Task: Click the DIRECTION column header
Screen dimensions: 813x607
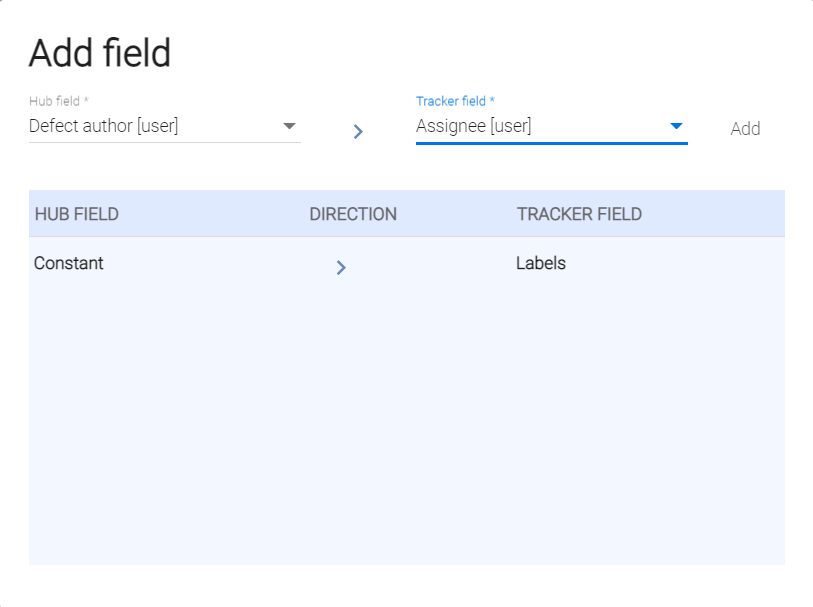Action: tap(353, 214)
